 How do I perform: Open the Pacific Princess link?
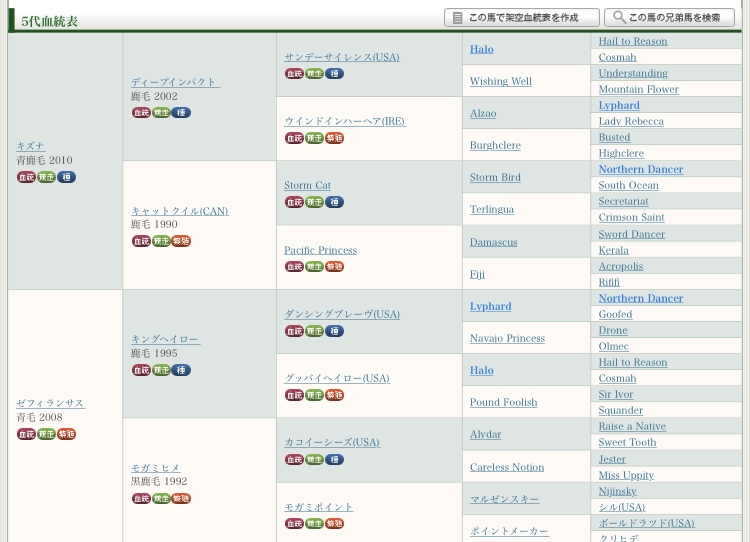coord(320,250)
